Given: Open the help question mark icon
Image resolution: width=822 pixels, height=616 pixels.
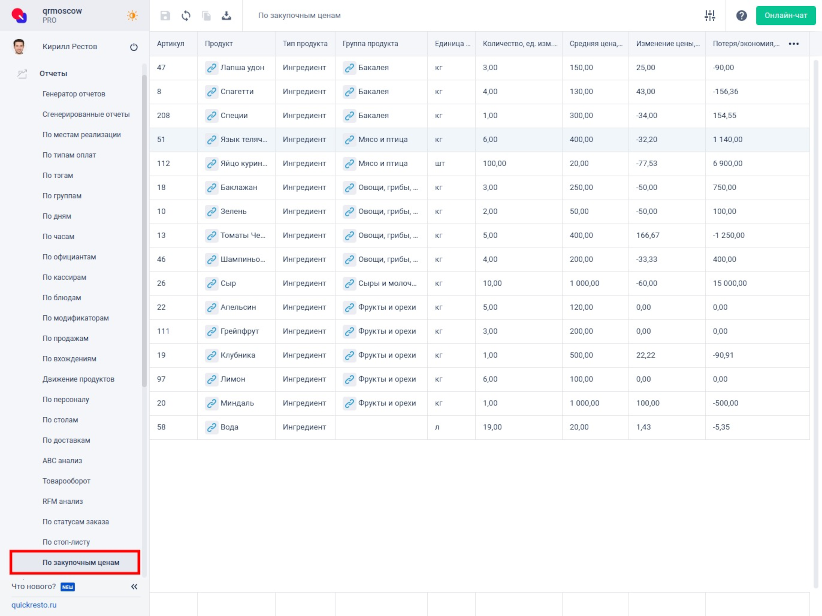Looking at the screenshot, I should click(x=741, y=16).
